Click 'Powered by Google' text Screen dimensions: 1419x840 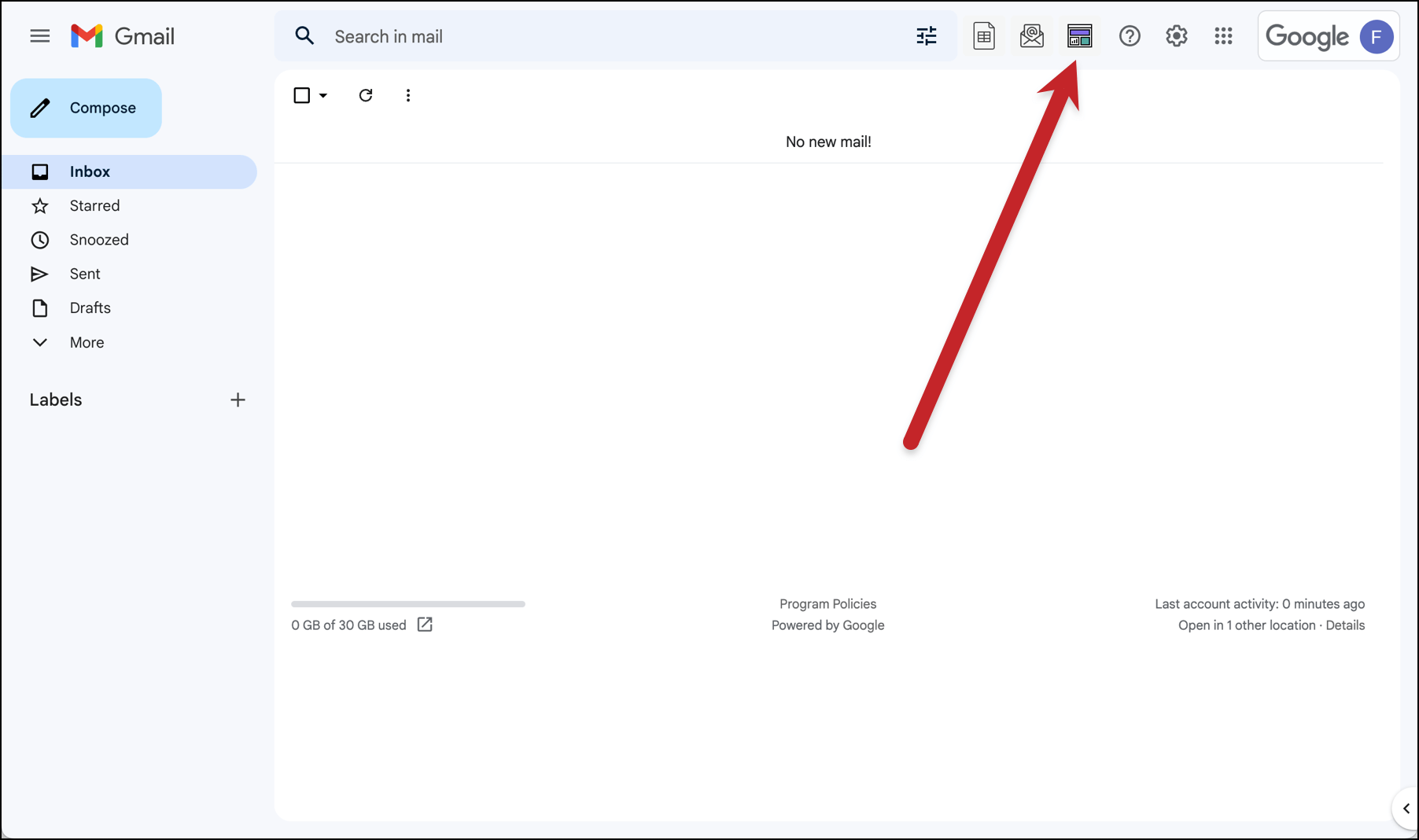point(827,625)
